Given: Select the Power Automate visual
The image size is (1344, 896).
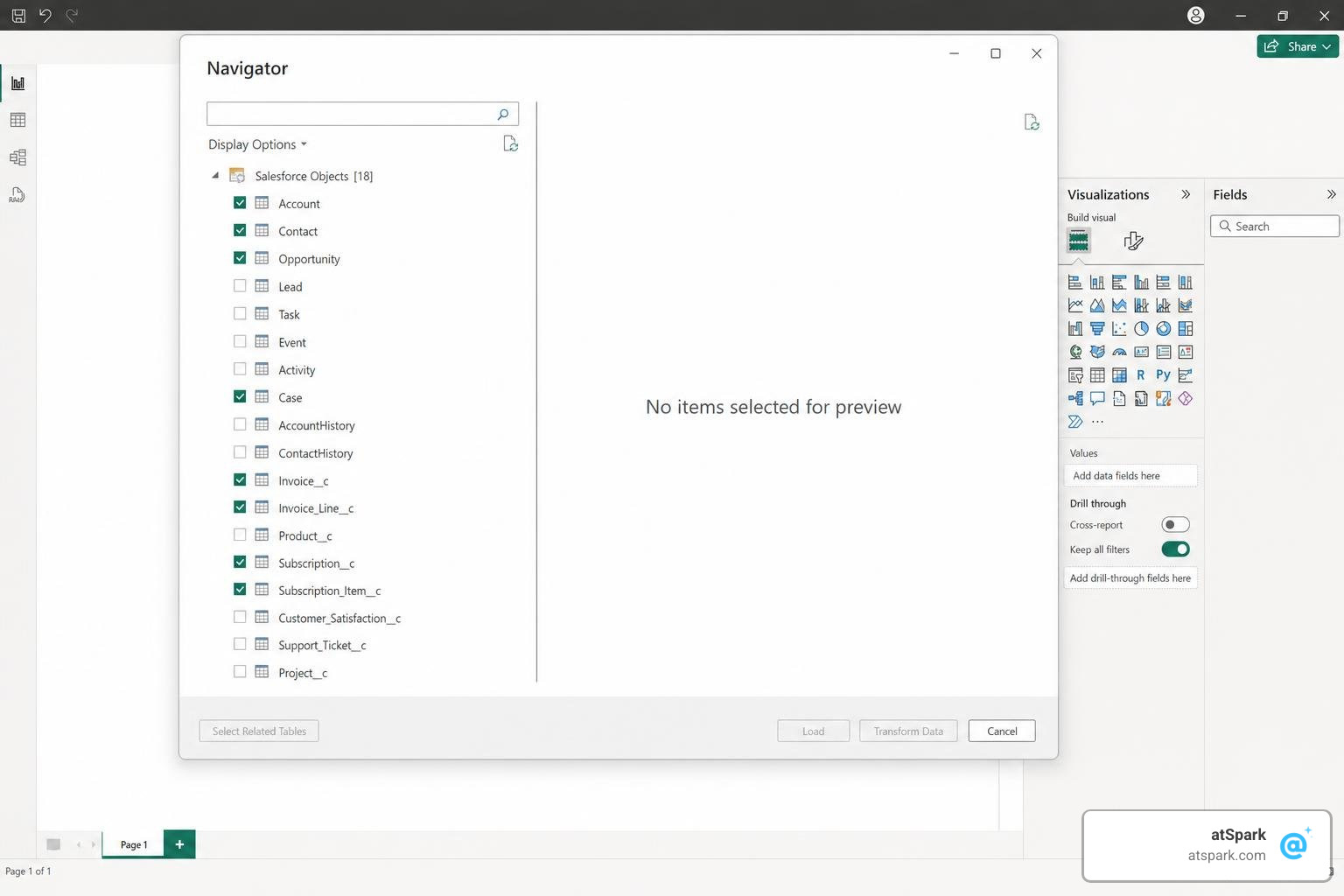Looking at the screenshot, I should coord(1075,422).
